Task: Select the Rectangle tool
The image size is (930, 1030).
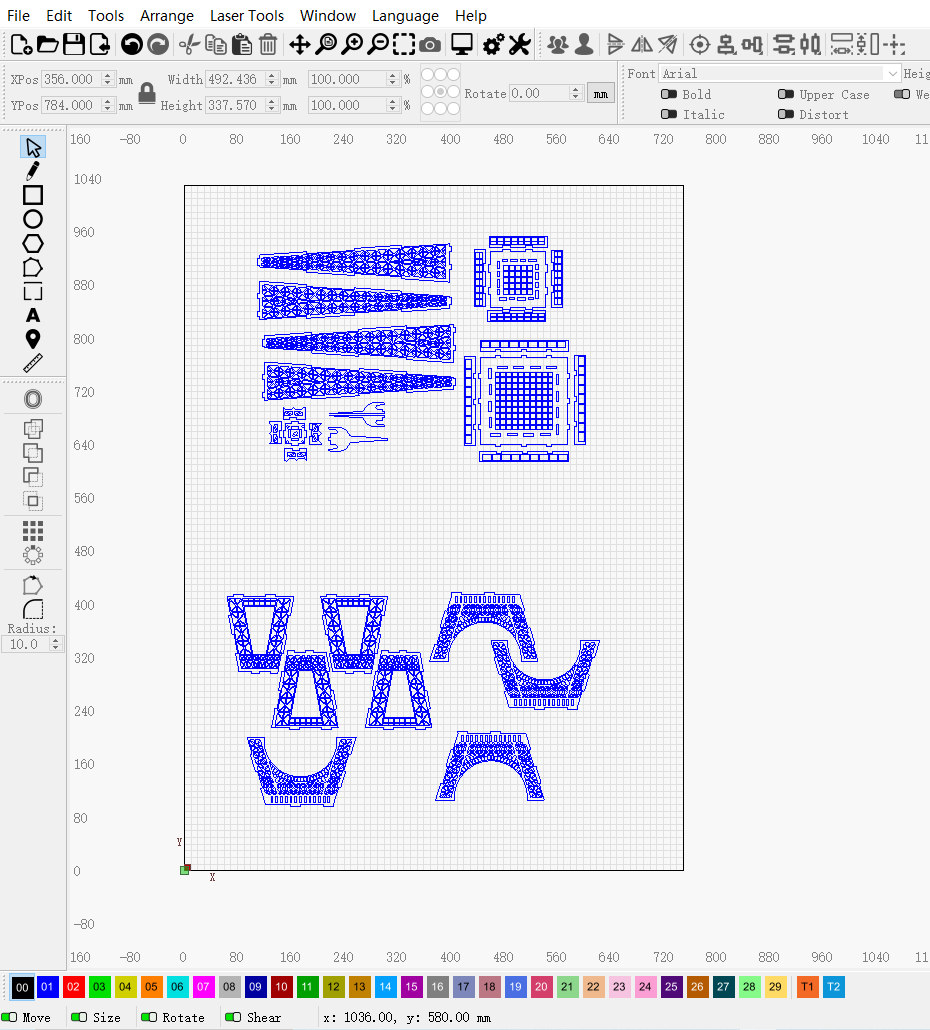Action: tap(33, 195)
